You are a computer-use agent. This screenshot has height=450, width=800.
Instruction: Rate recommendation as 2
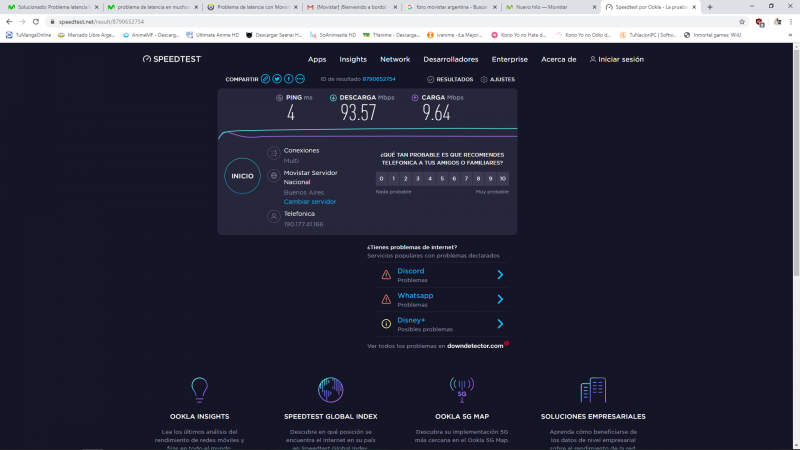[406, 179]
